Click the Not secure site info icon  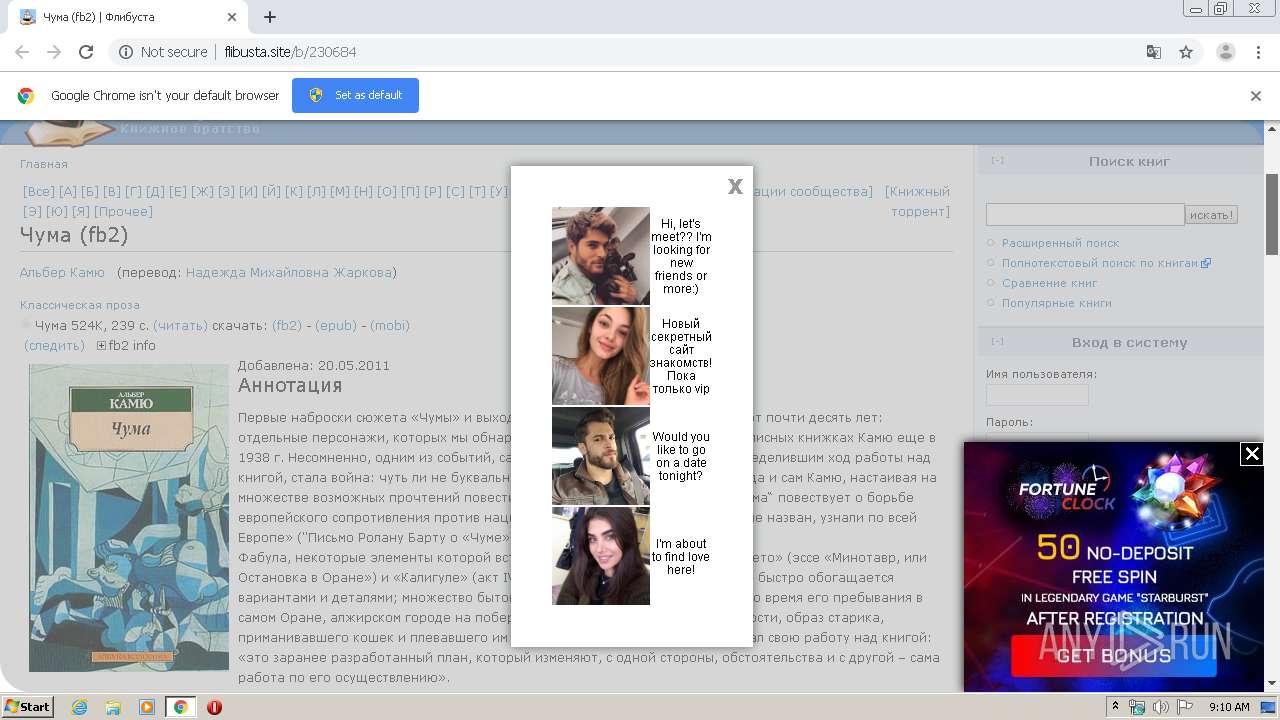click(x=126, y=52)
